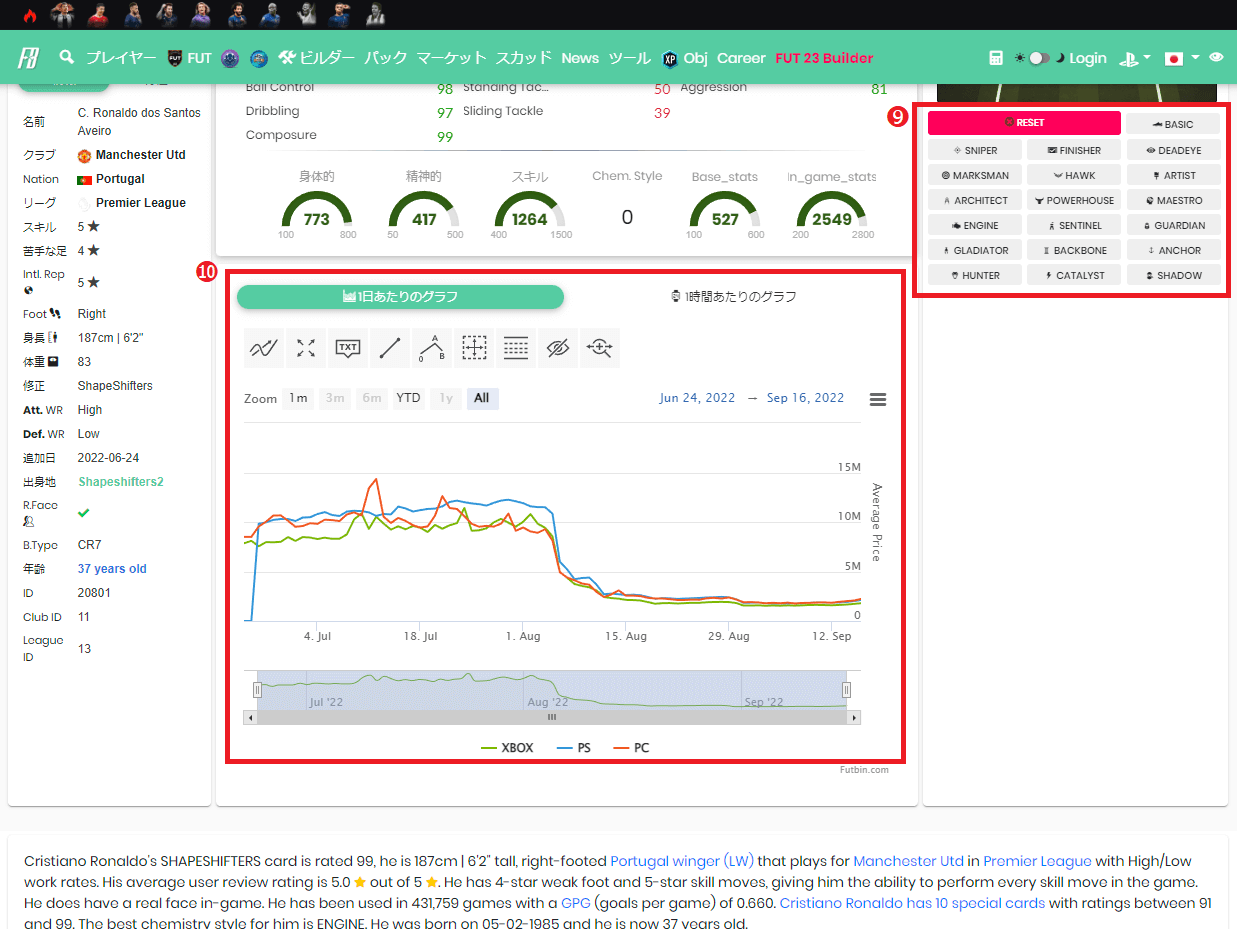Open the Japan flag language dropdown
The width and height of the screenshot is (1237, 929).
[x=1182, y=58]
